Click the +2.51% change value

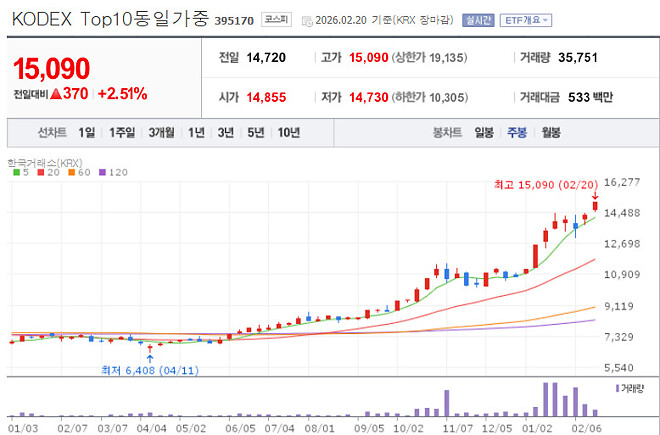tap(122, 93)
